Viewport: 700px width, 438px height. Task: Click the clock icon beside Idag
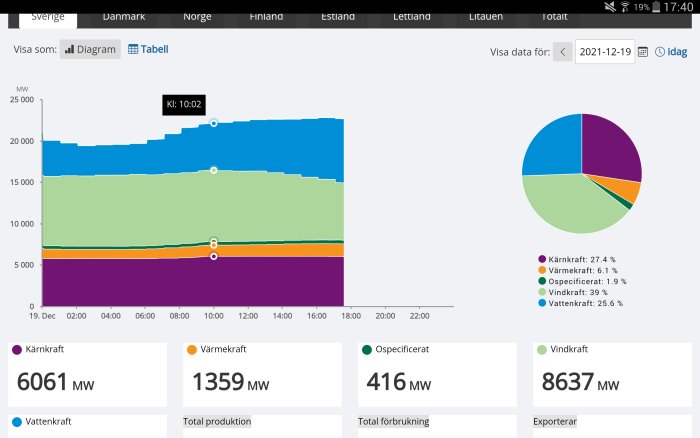click(660, 52)
